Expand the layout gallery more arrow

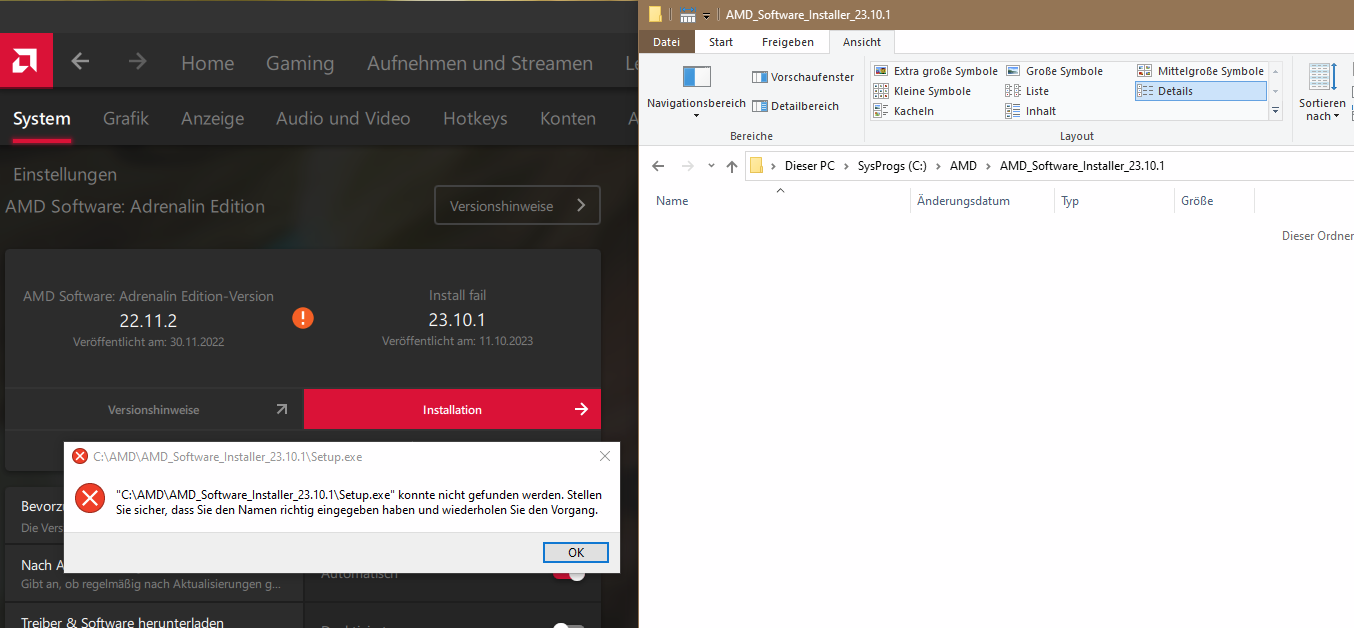tap(1275, 112)
